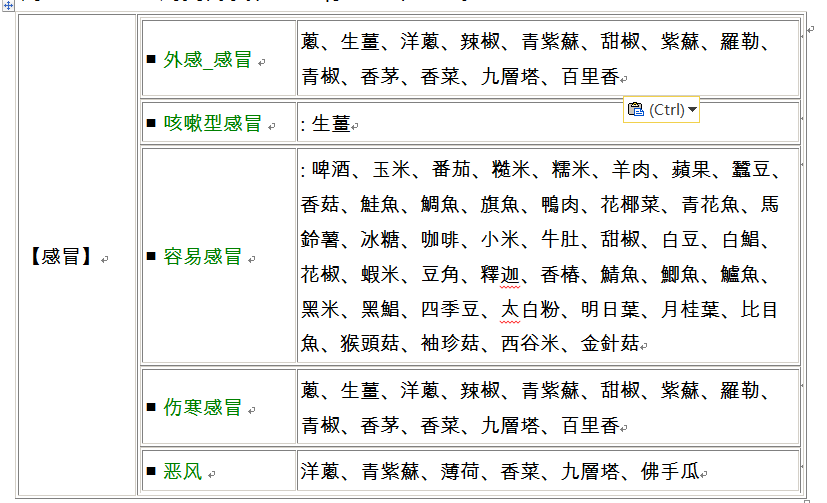Click the table move handle icon
Screen dimensions: 827x503
8,5
